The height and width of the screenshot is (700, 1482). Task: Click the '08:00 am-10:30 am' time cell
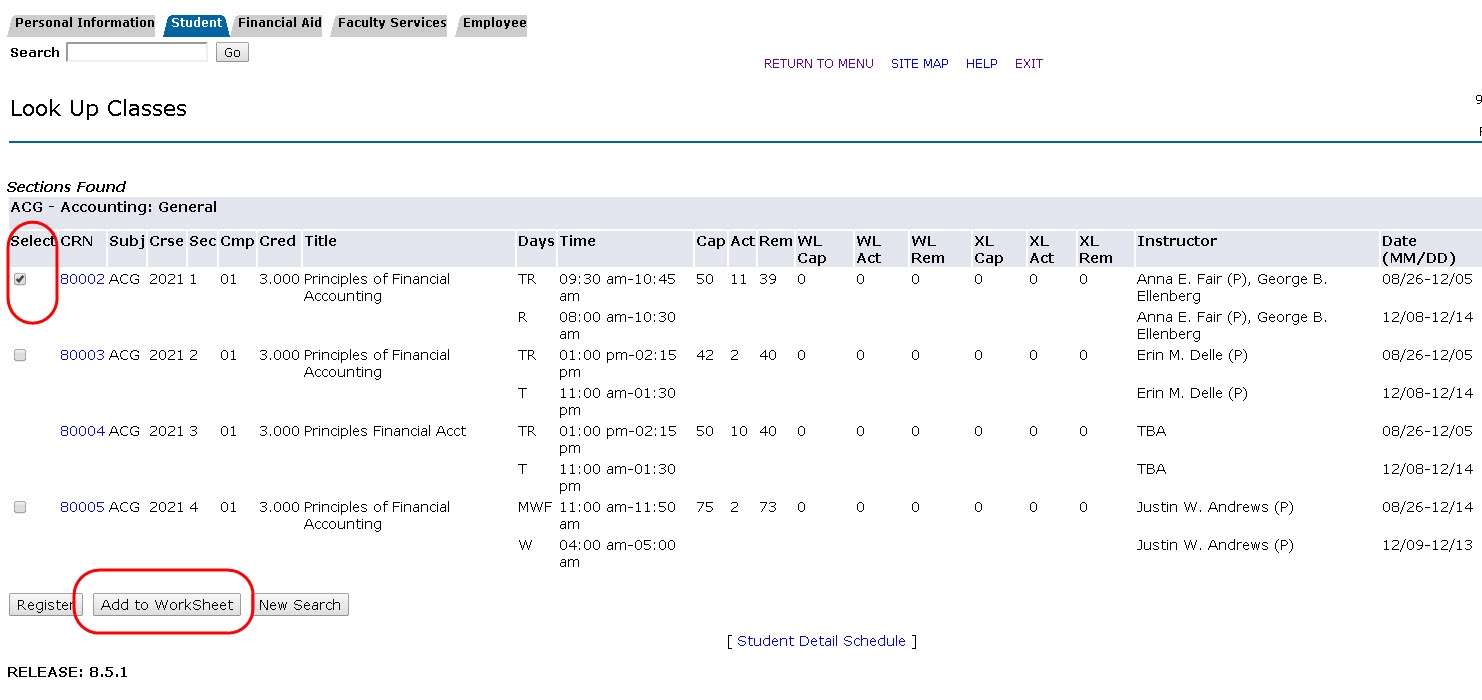[618, 326]
